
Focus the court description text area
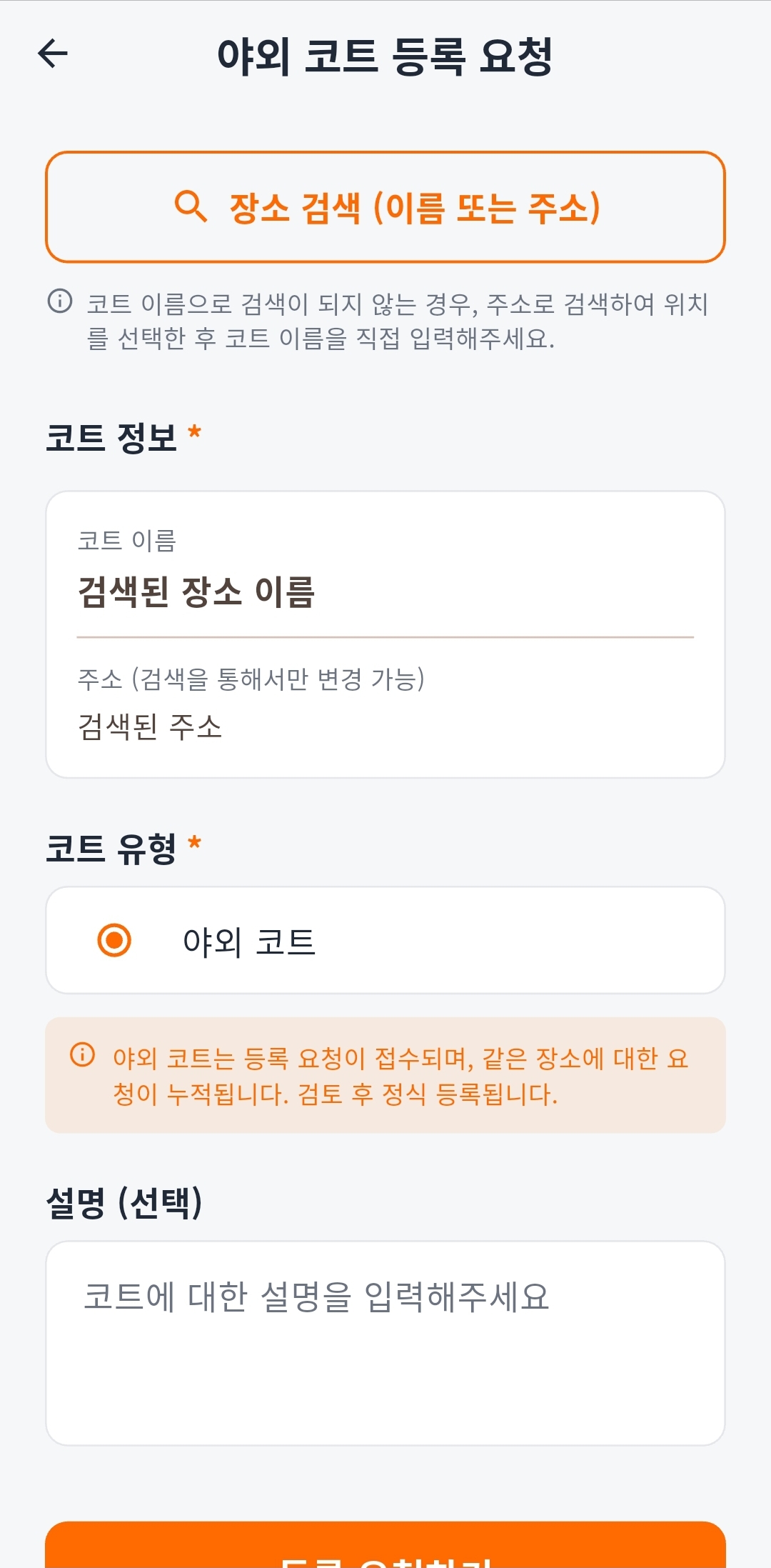(385, 1343)
